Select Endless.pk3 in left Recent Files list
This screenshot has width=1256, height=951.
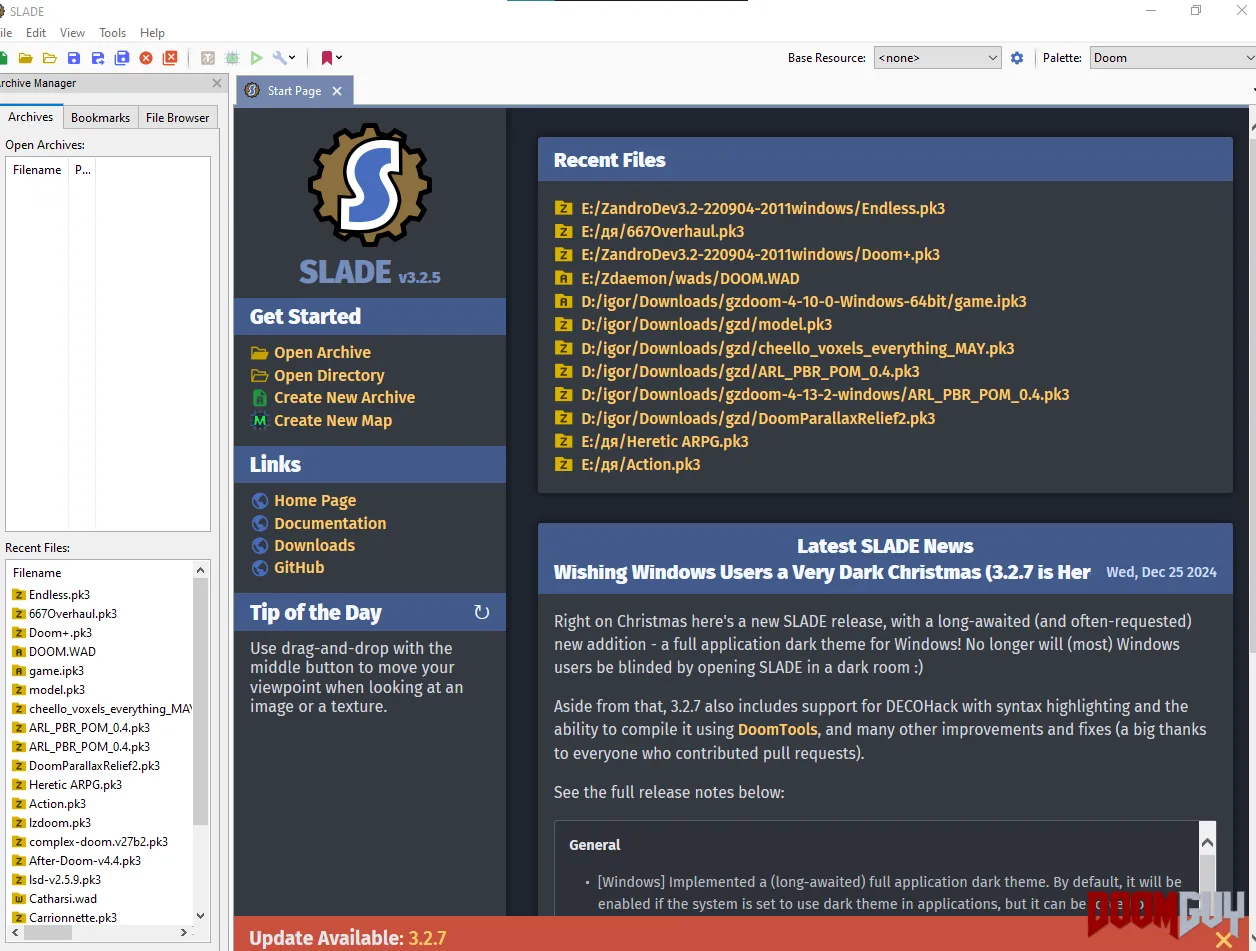[59, 595]
